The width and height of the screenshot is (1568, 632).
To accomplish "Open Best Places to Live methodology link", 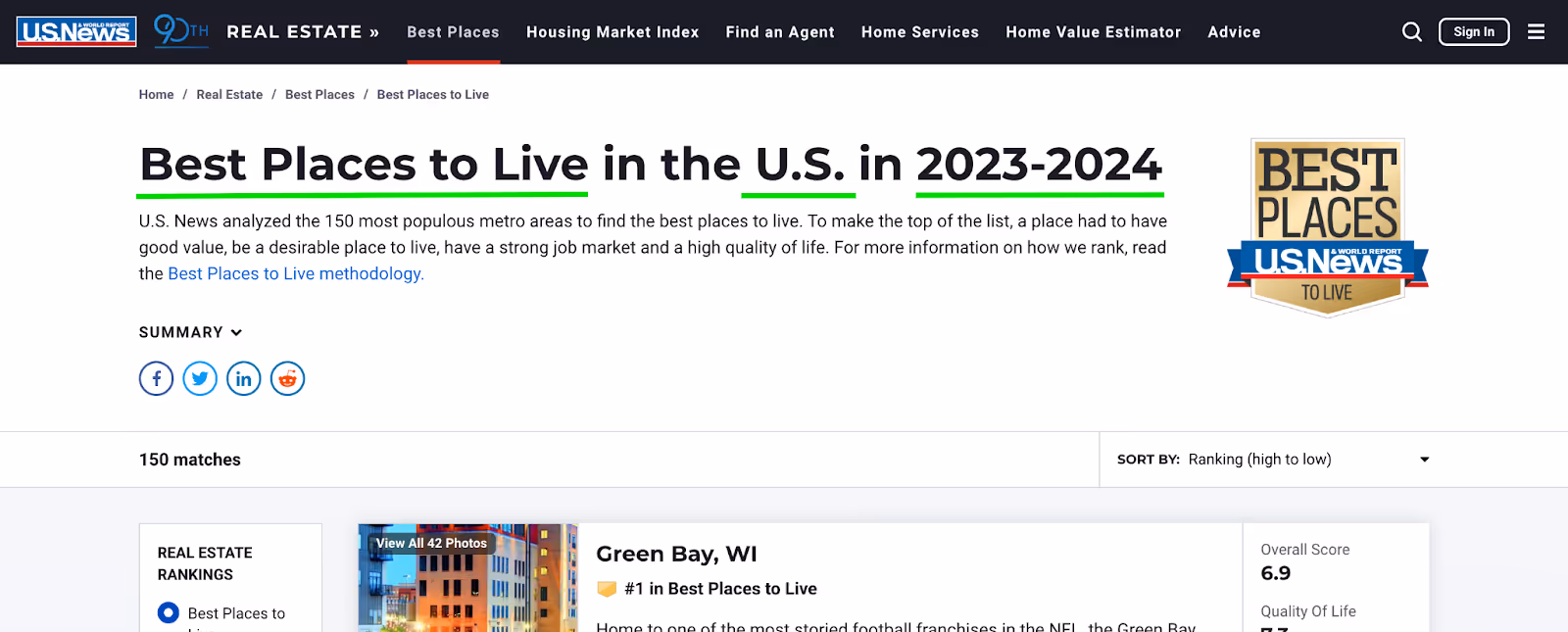I will click(296, 273).
